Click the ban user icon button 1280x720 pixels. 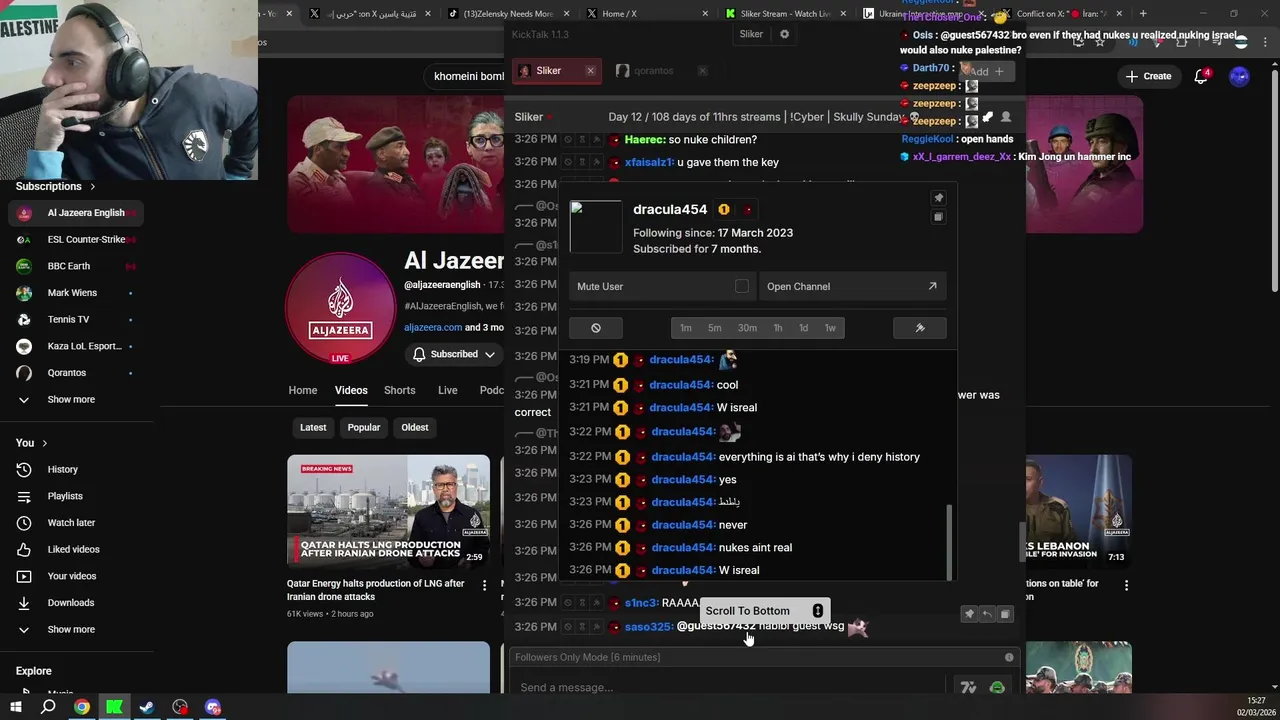[596, 328]
